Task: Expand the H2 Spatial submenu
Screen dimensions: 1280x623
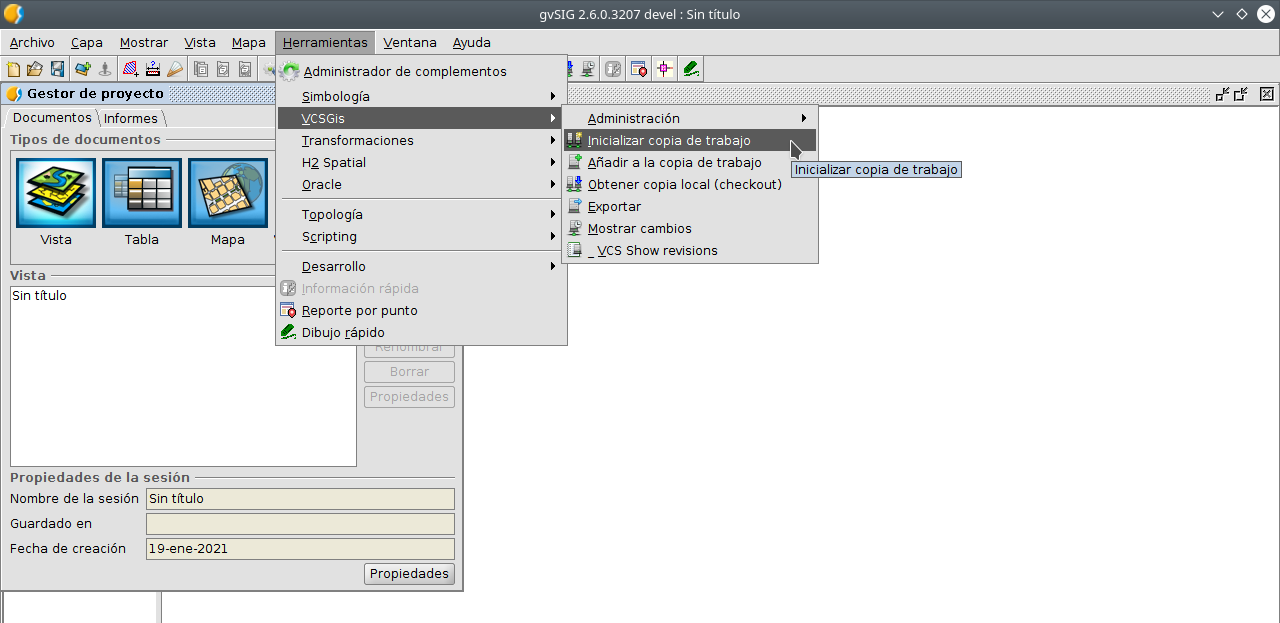Action: click(x=421, y=163)
